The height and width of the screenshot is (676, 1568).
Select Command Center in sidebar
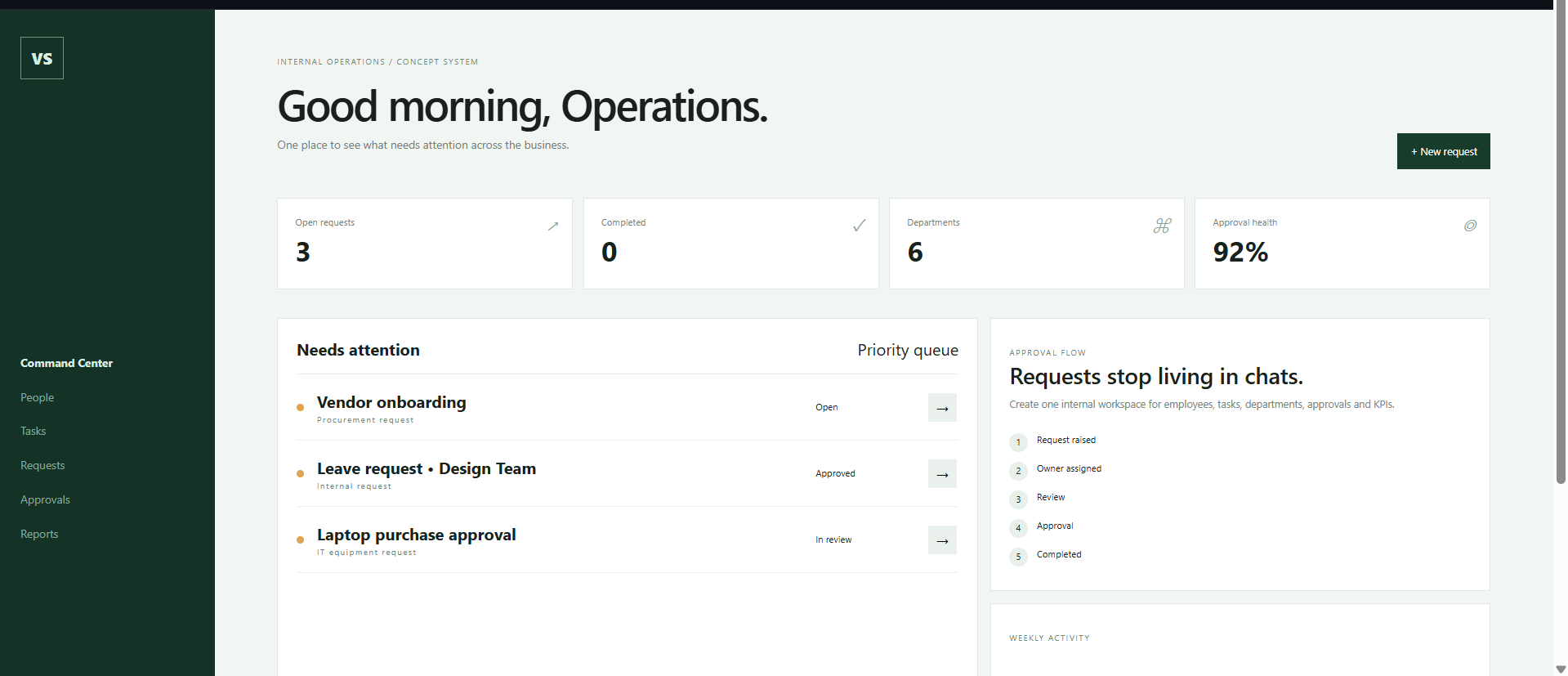[67, 363]
